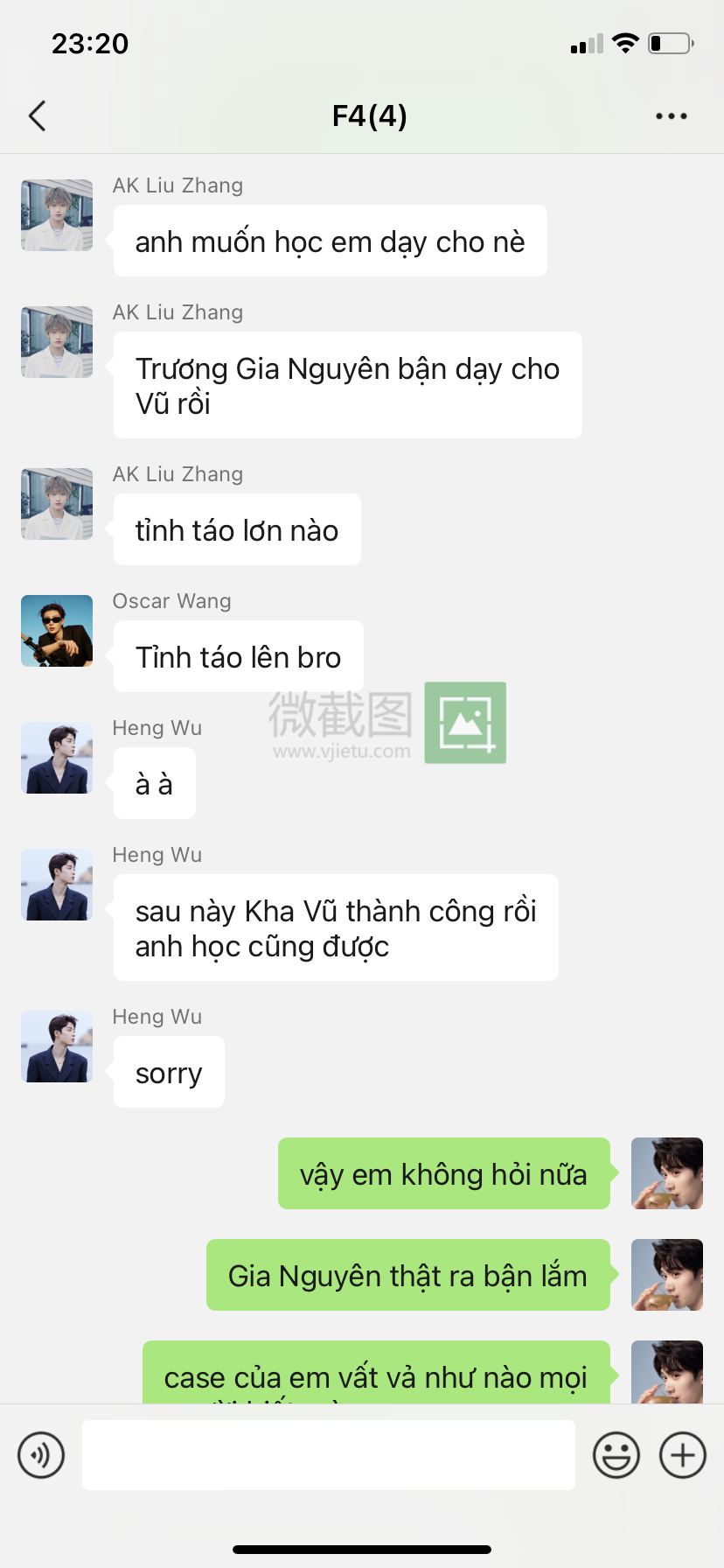Tap the "Gia Nguyên thật ra bận lắm" bubble
This screenshot has height=1568, width=724.
tap(408, 1275)
